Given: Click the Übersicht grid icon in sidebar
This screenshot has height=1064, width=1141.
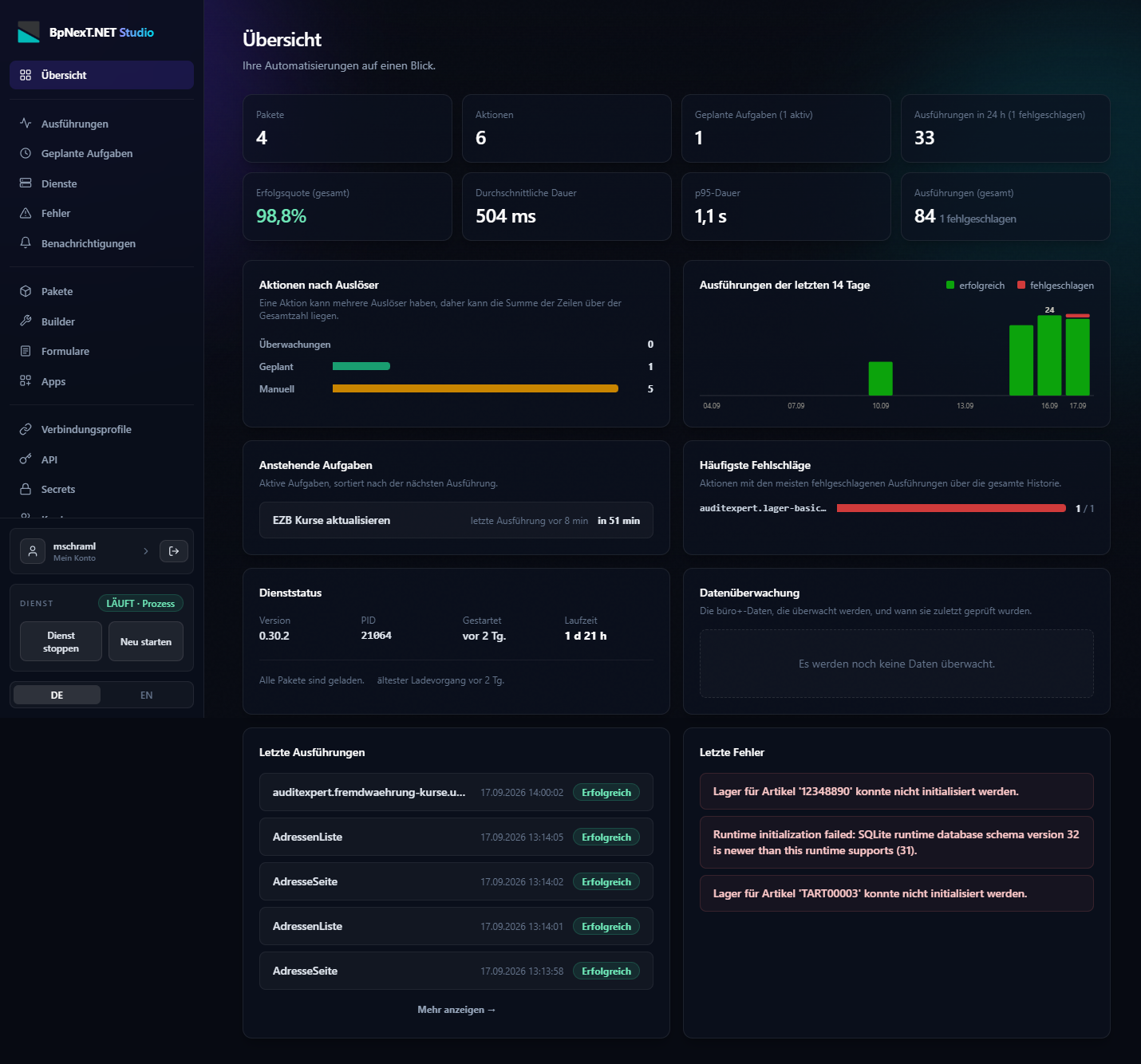Looking at the screenshot, I should pos(26,75).
